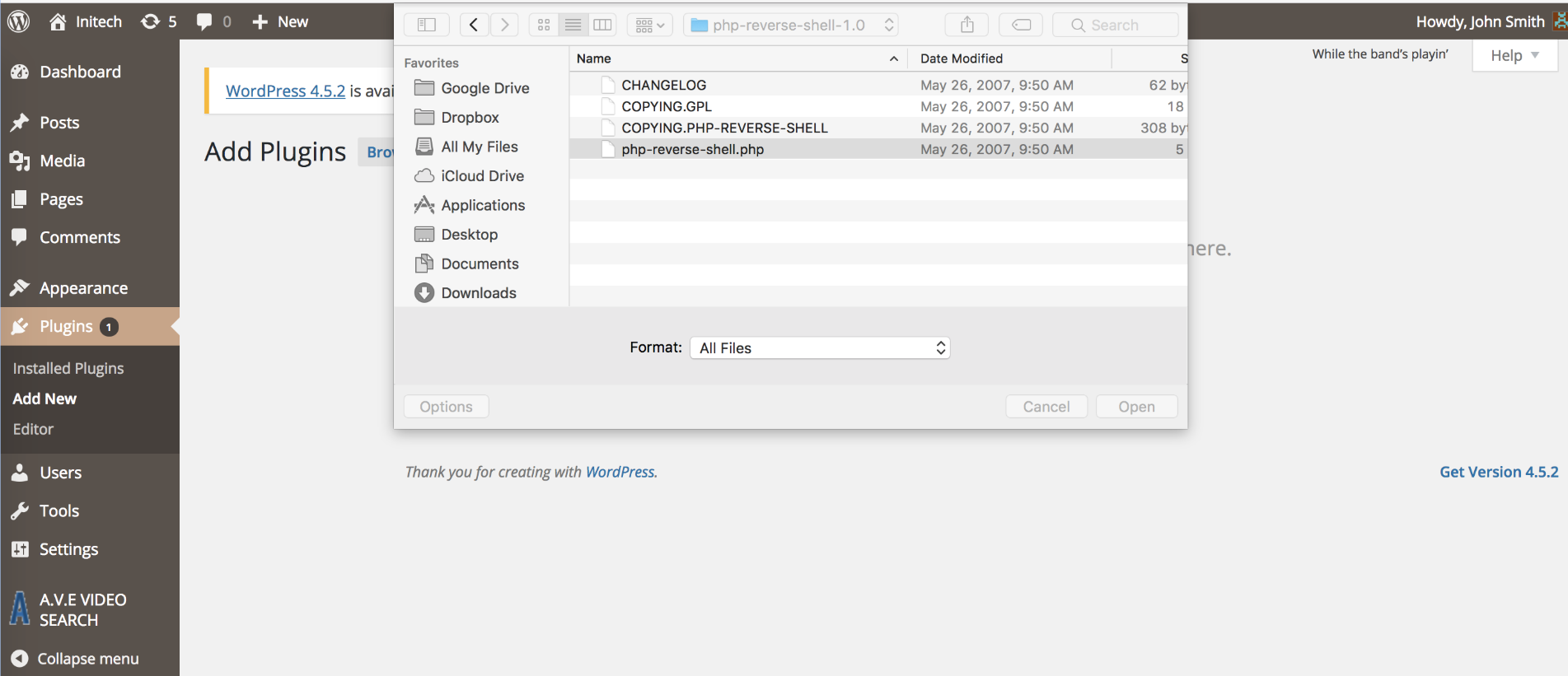1568x676 pixels.
Task: Select the php-reverse-shell.php file
Action: 878,149
